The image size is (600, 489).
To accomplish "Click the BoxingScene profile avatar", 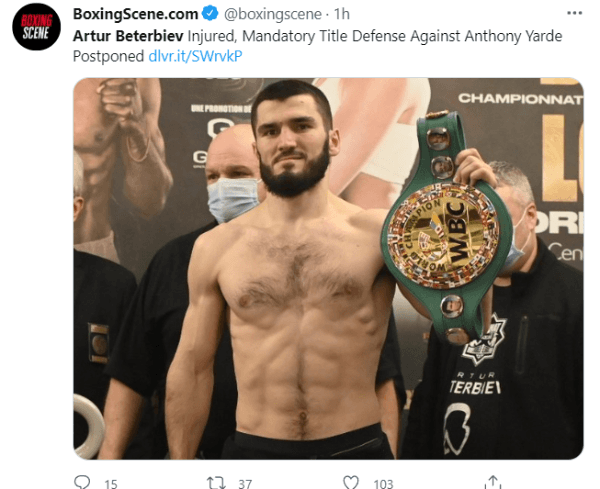I will click(36, 26).
